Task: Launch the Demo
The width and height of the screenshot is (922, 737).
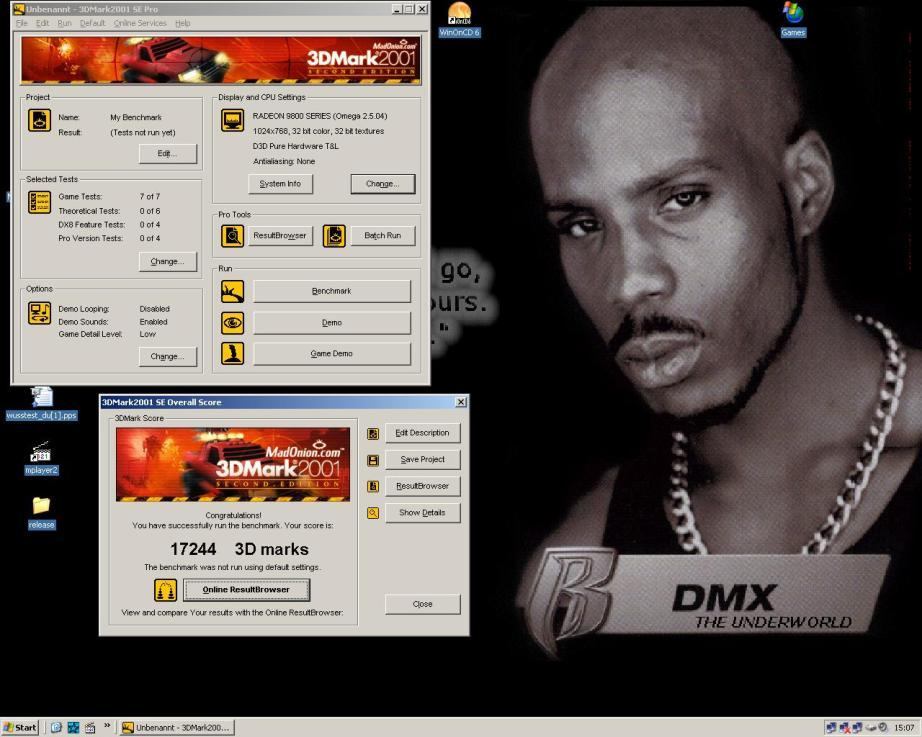Action: pyautogui.click(x=332, y=322)
